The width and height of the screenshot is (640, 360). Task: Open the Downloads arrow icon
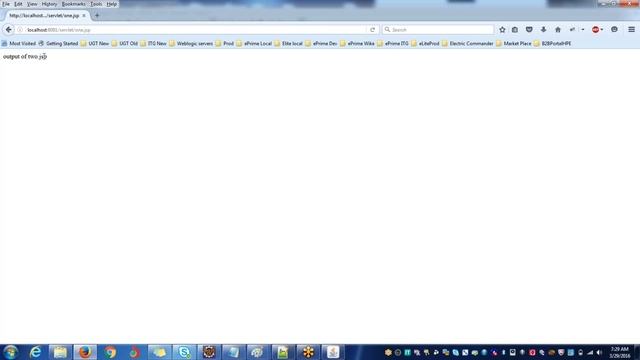coord(543,30)
